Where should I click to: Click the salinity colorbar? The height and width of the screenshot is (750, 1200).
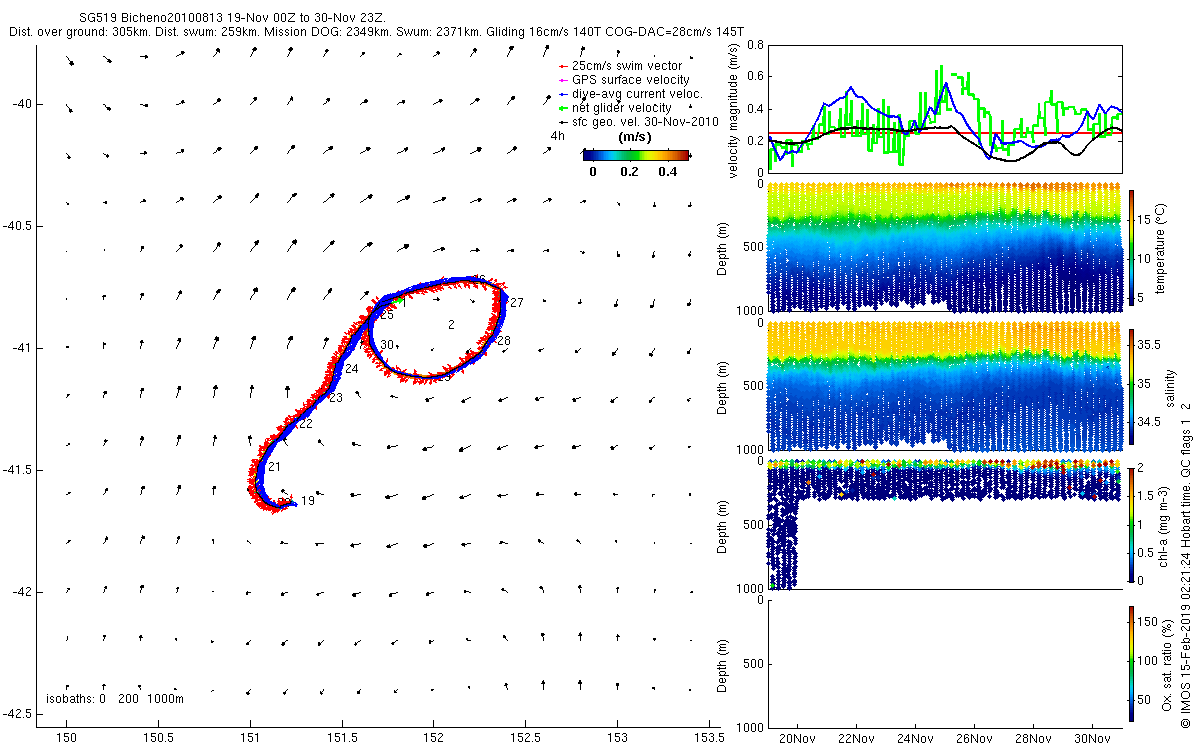(1131, 385)
